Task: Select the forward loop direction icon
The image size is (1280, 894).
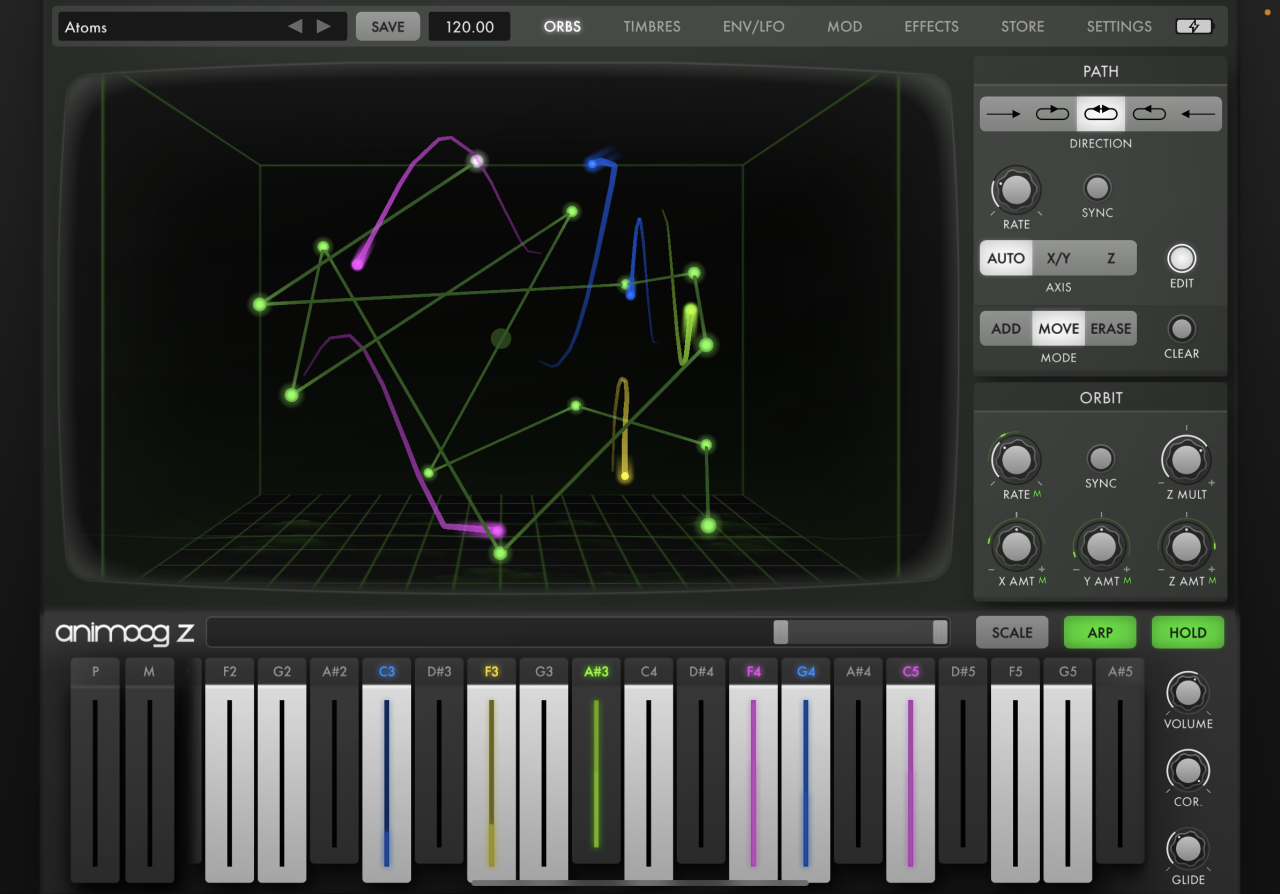Action: pos(1052,114)
